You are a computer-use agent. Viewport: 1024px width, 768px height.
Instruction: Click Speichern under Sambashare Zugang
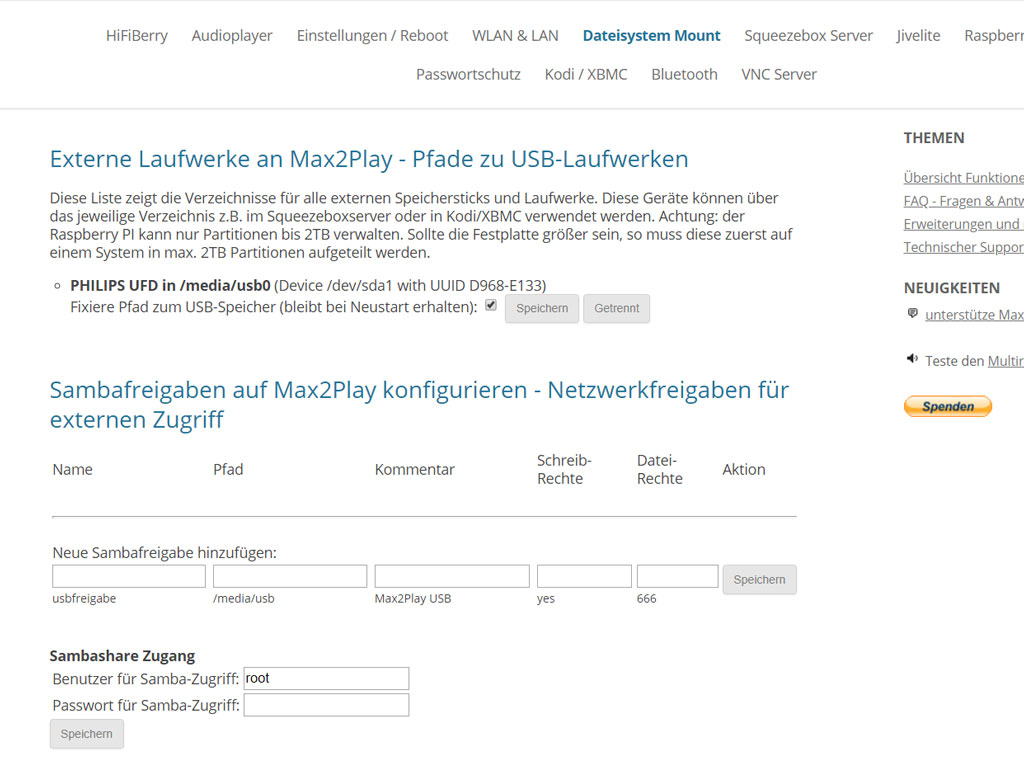[87, 734]
